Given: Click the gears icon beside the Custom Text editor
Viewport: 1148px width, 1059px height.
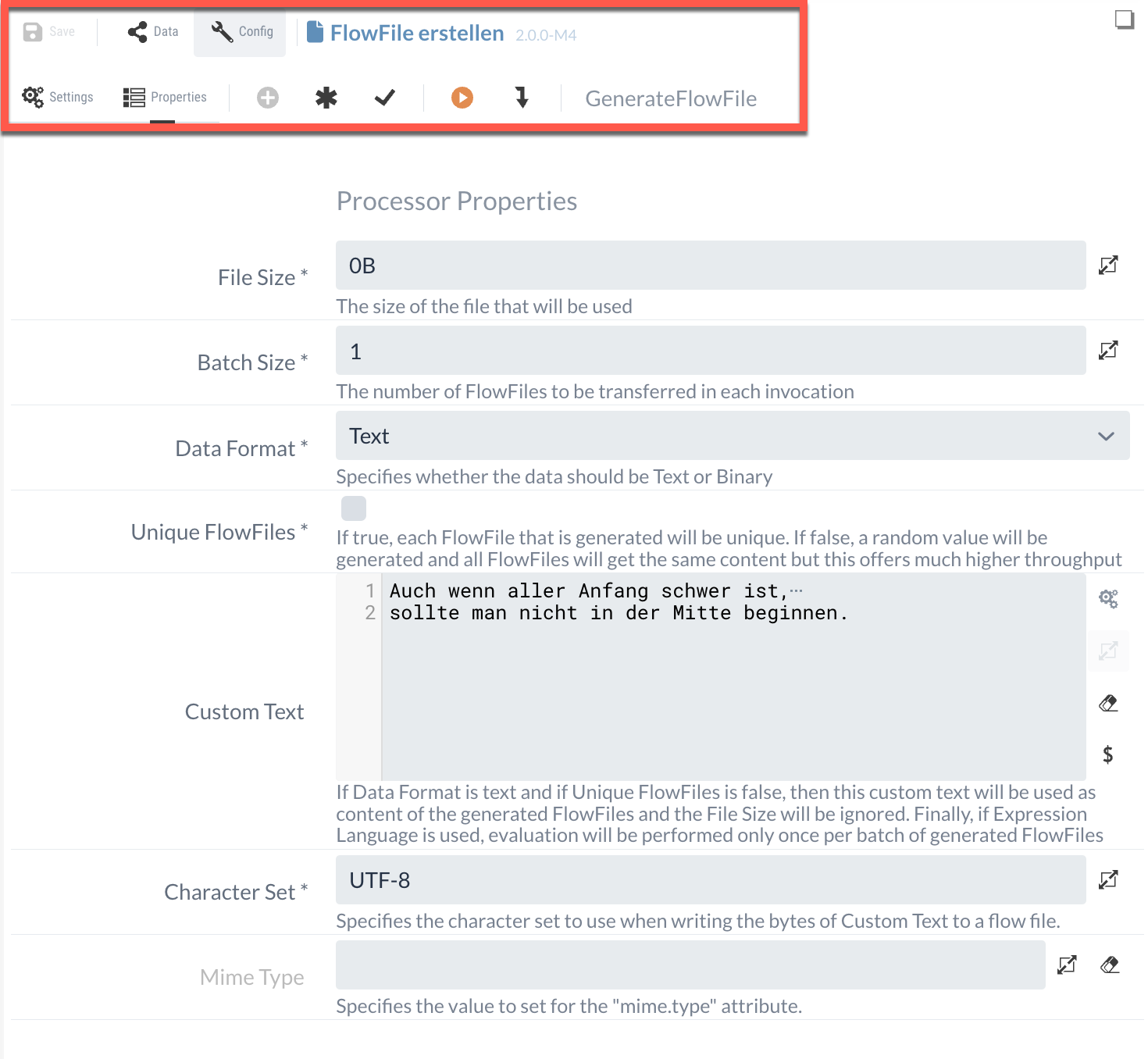Looking at the screenshot, I should point(1107,599).
